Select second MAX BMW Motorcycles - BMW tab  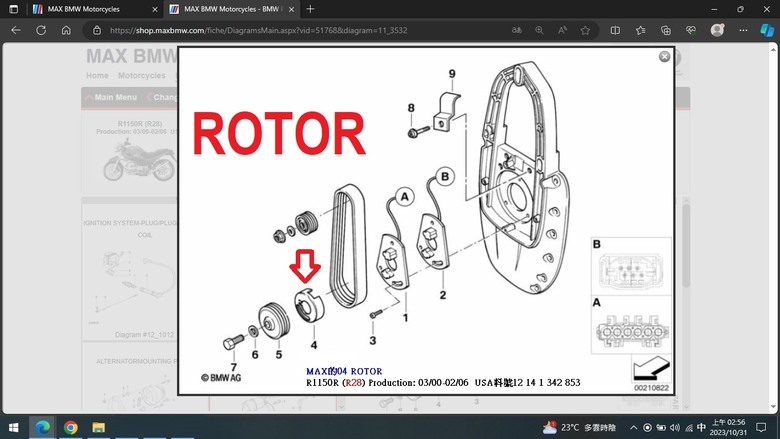(x=231, y=9)
